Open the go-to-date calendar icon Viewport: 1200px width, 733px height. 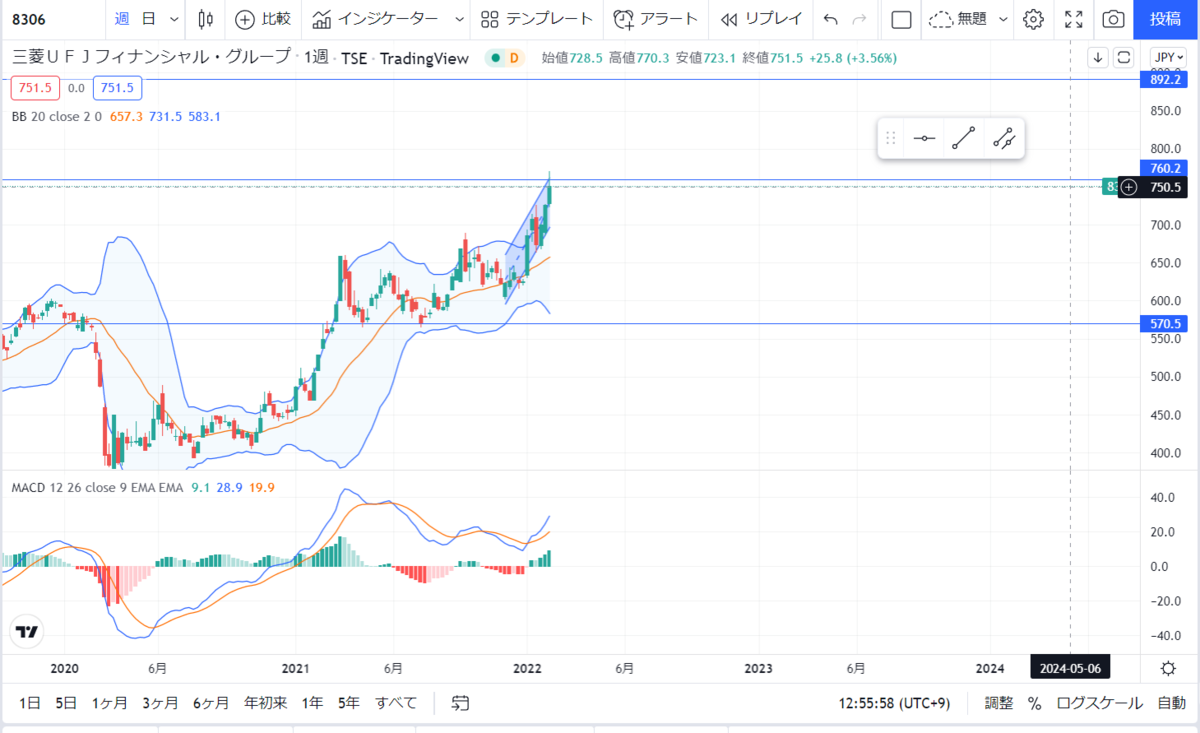[461, 703]
